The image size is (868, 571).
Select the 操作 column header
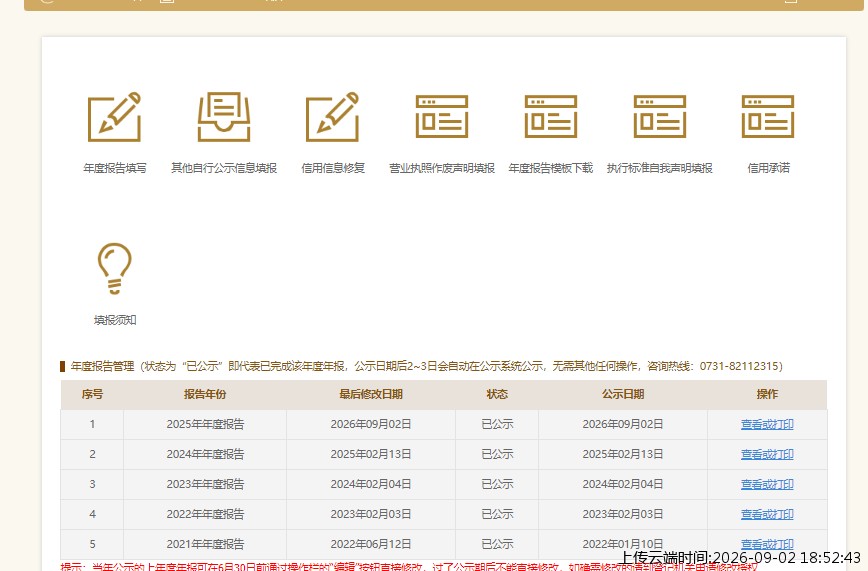tap(767, 394)
